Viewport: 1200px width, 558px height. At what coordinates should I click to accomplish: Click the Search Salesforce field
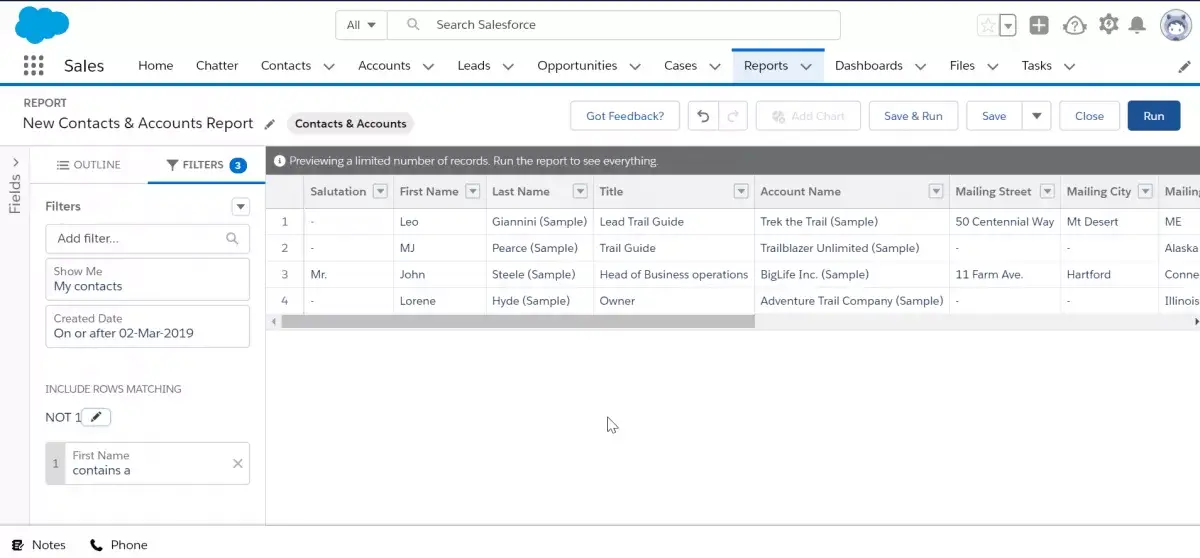(x=614, y=25)
